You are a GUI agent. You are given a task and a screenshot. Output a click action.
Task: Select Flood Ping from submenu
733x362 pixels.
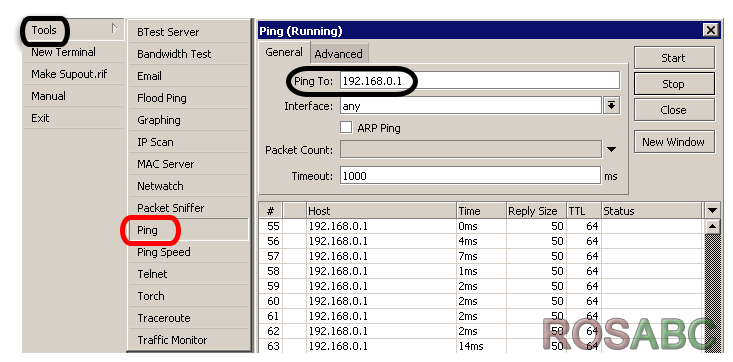point(188,98)
